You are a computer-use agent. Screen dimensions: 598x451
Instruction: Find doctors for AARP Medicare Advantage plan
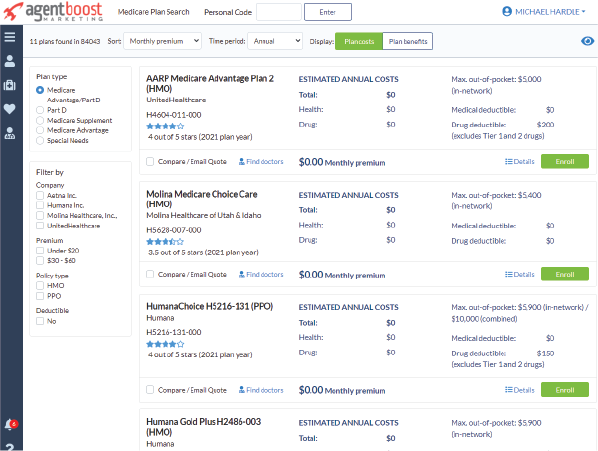(x=261, y=162)
